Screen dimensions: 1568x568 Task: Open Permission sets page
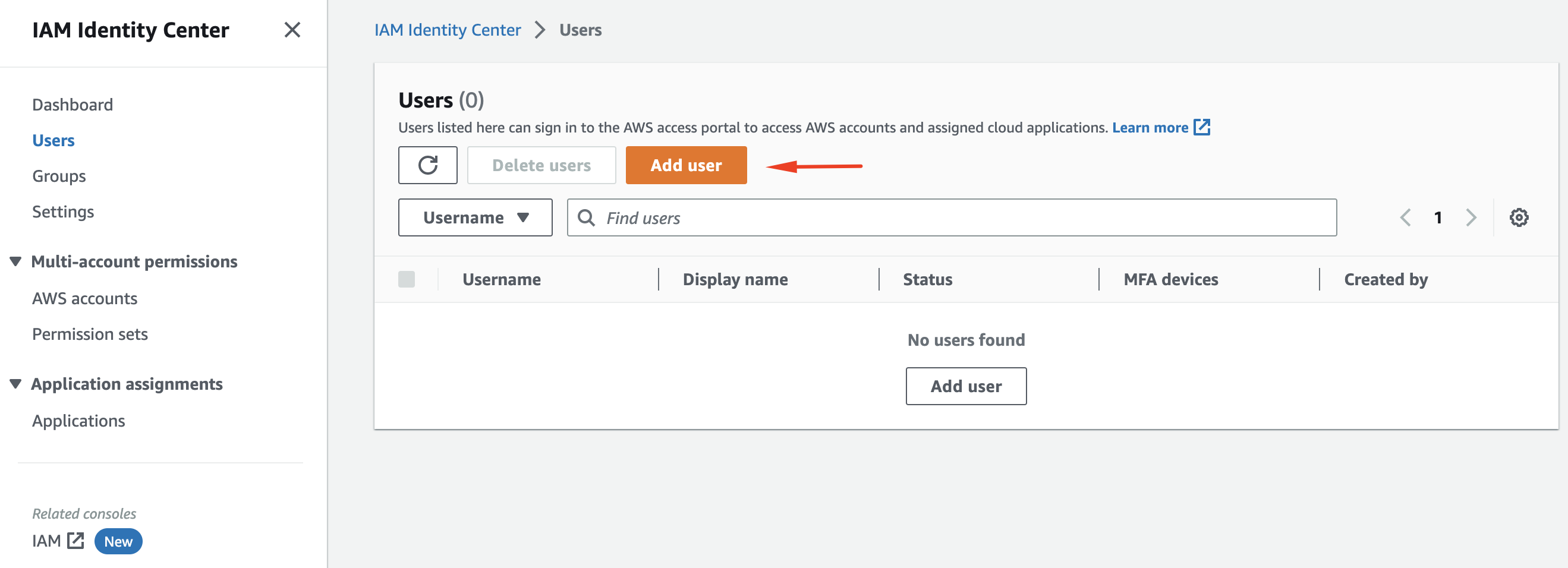[90, 334]
